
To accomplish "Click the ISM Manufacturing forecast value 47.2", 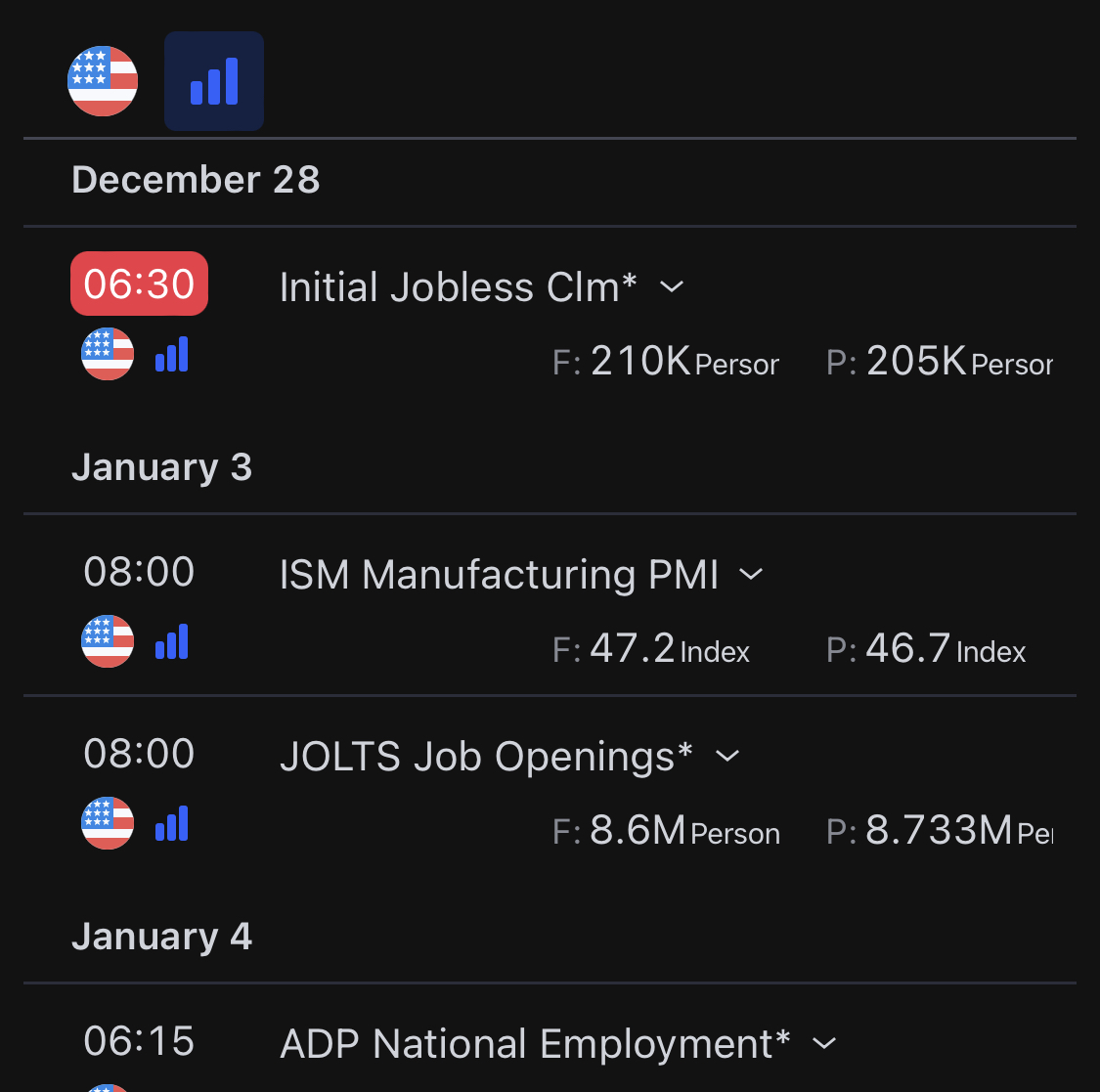I will pos(633,649).
